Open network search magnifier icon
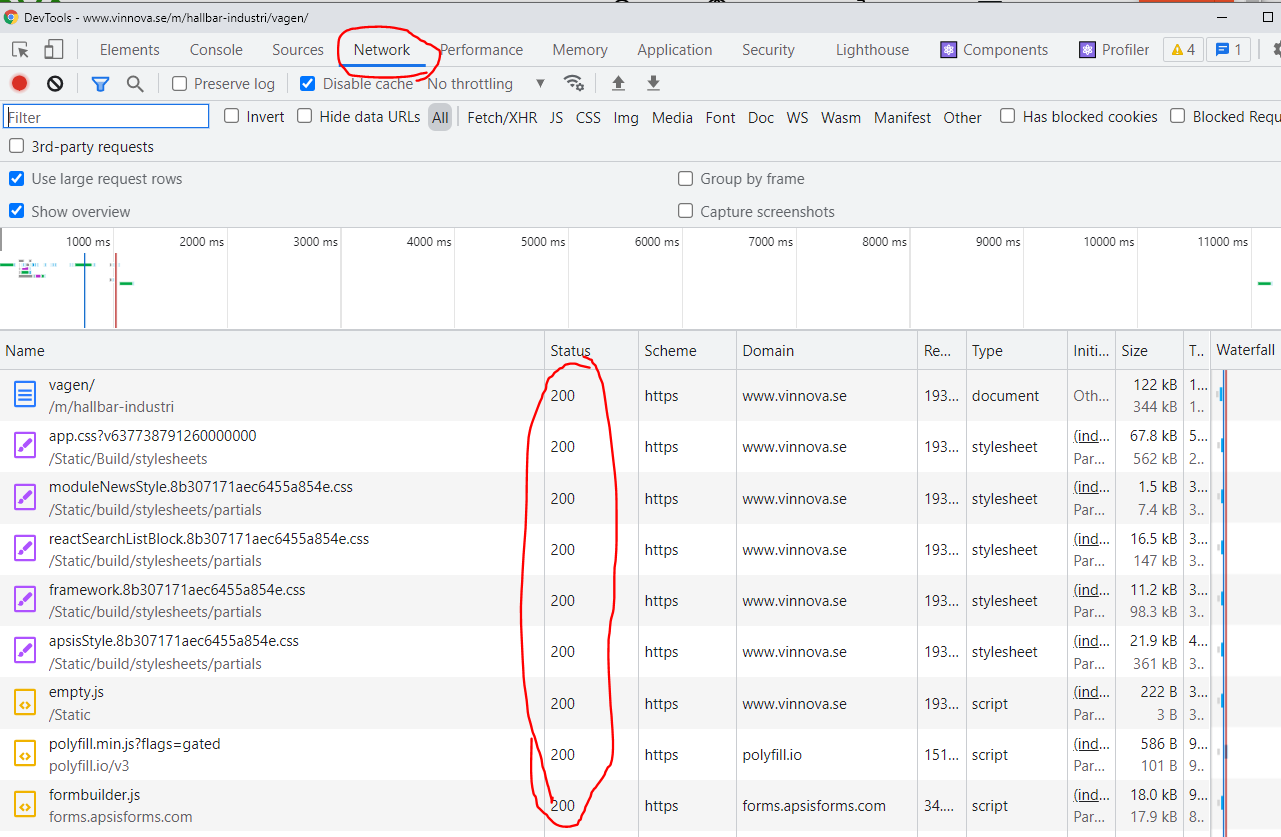Screen dimensions: 1281x837 [135, 84]
